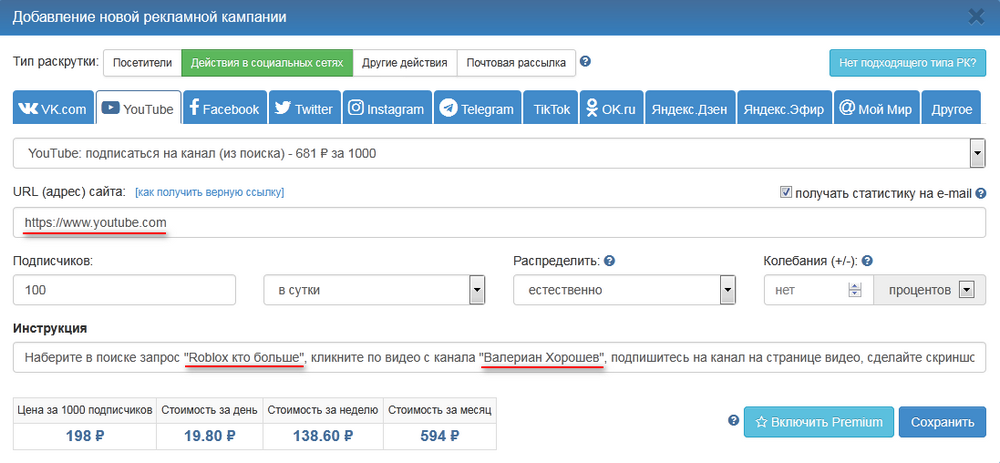The height and width of the screenshot is (463, 1000).
Task: Click the question icon next to Колебания
Action: click(x=868, y=261)
